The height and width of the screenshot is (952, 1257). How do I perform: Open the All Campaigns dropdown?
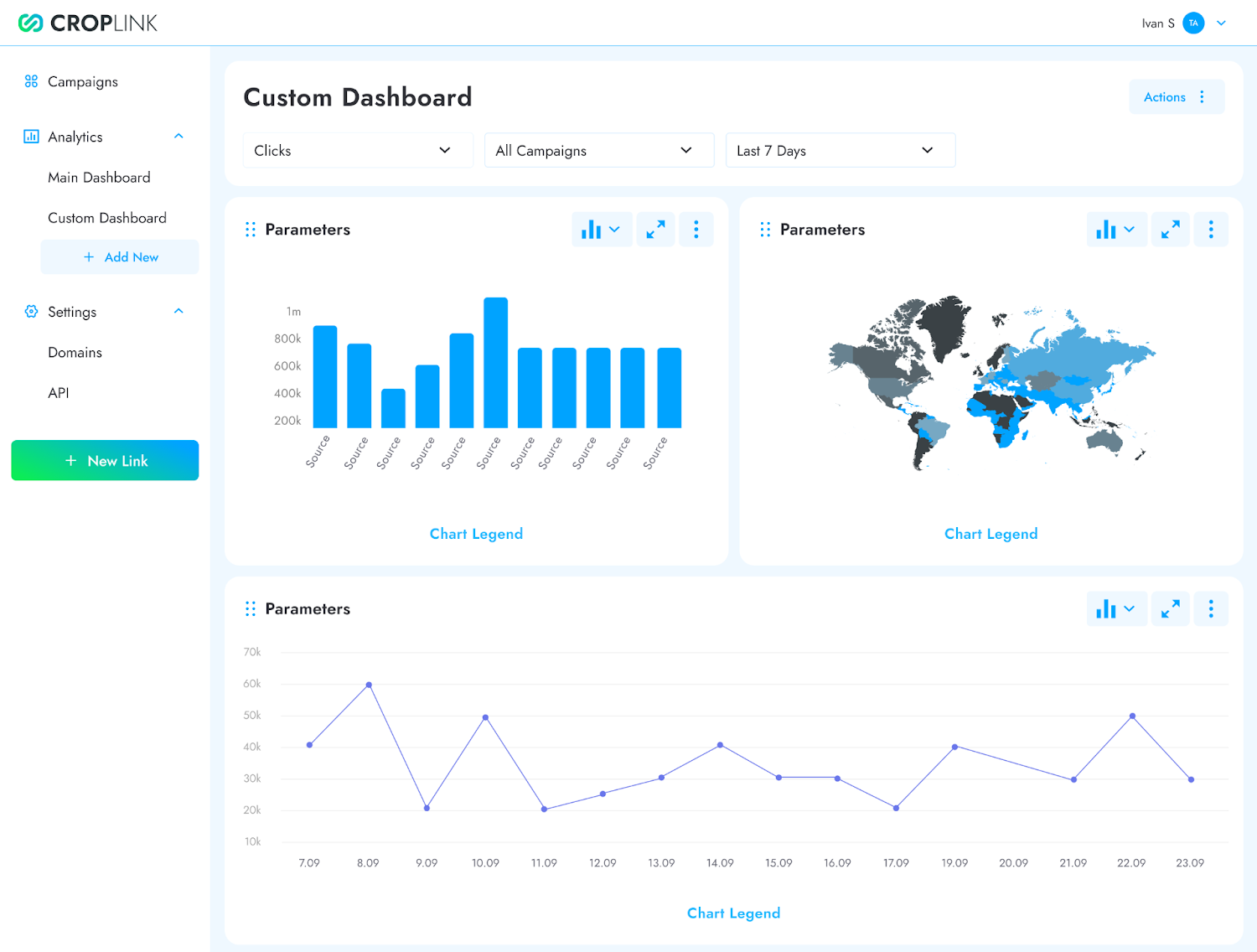tap(598, 151)
